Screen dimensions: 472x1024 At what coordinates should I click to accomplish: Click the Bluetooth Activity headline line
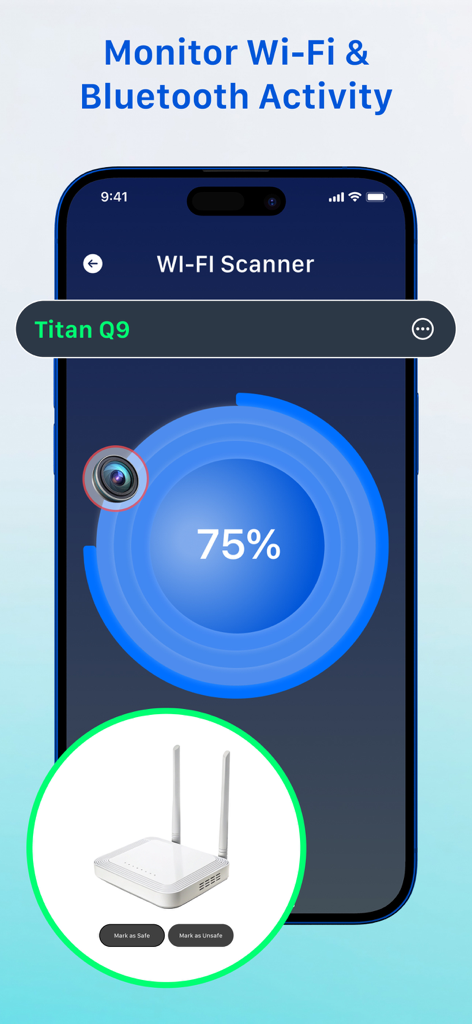coord(236,96)
